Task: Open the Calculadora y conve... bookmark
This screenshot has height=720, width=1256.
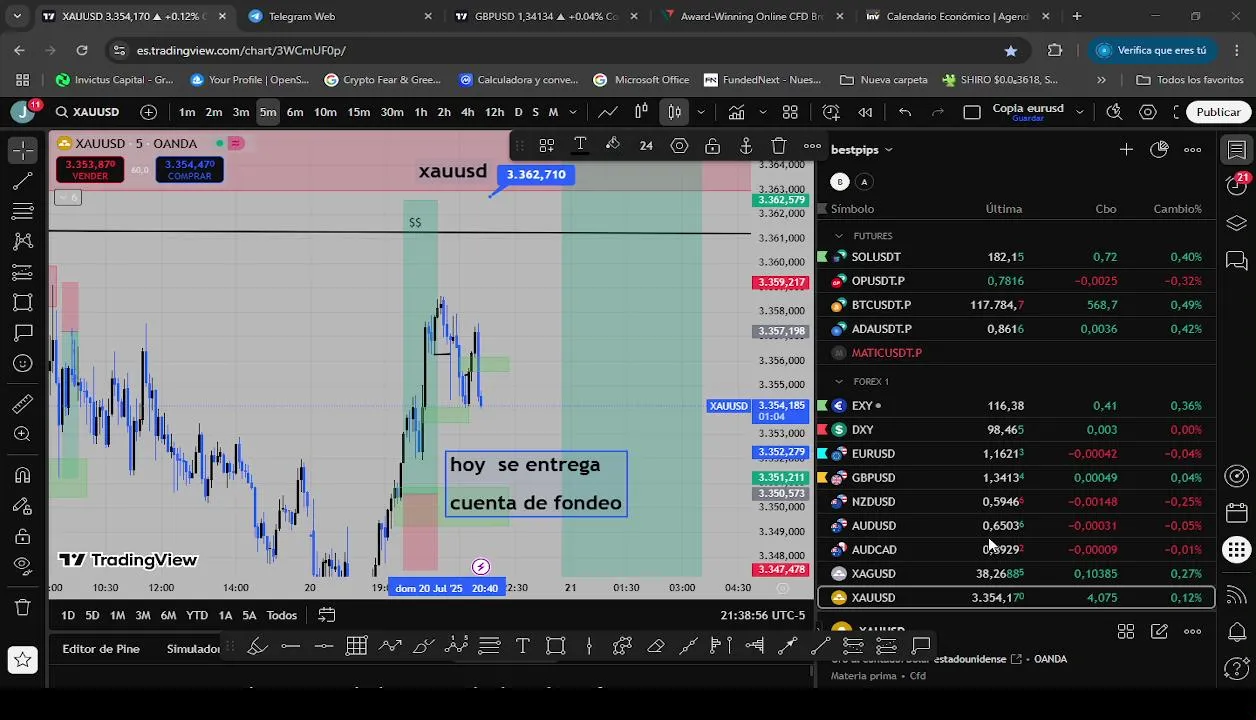Action: click(518, 80)
